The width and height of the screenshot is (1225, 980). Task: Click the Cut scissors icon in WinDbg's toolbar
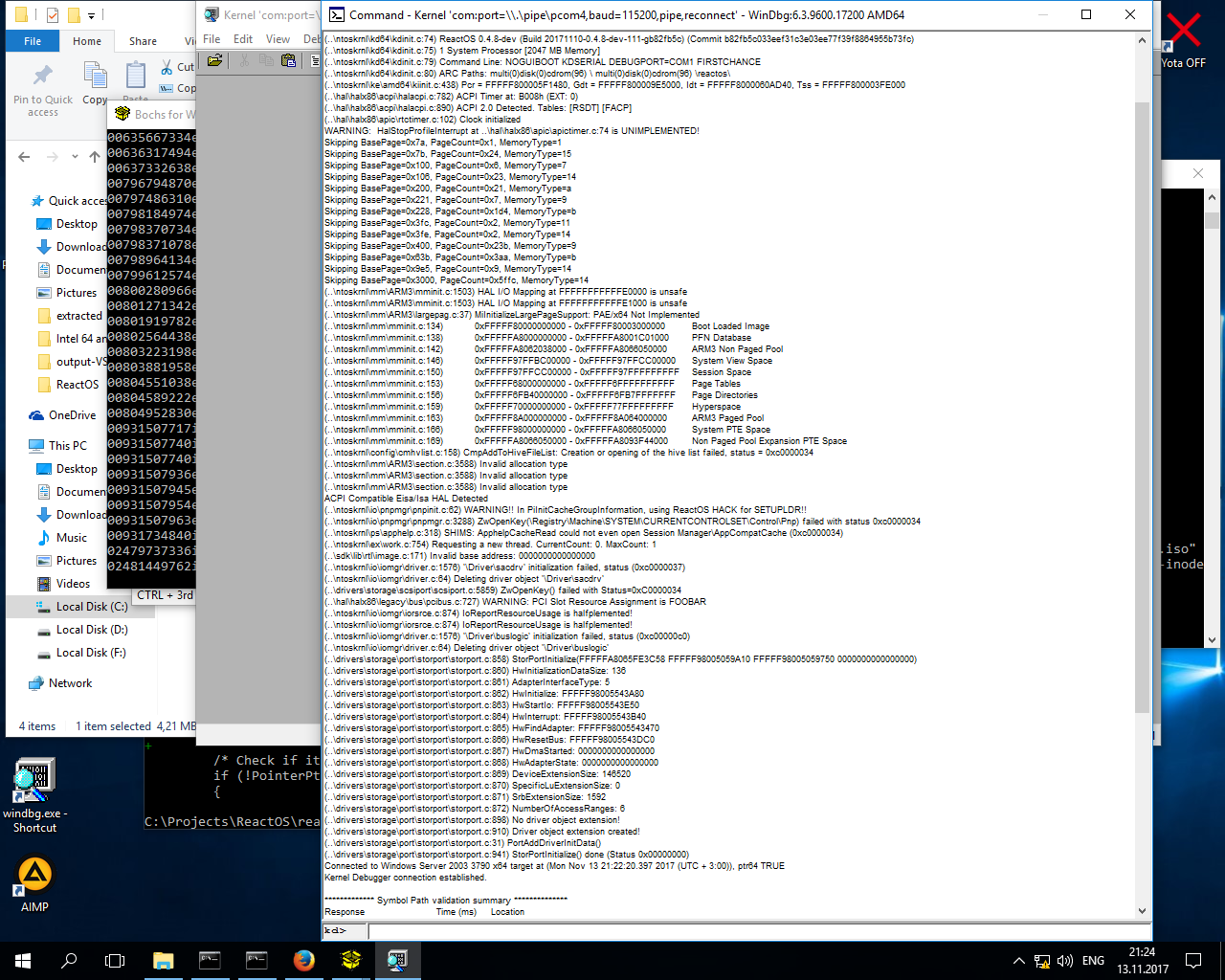click(244, 59)
